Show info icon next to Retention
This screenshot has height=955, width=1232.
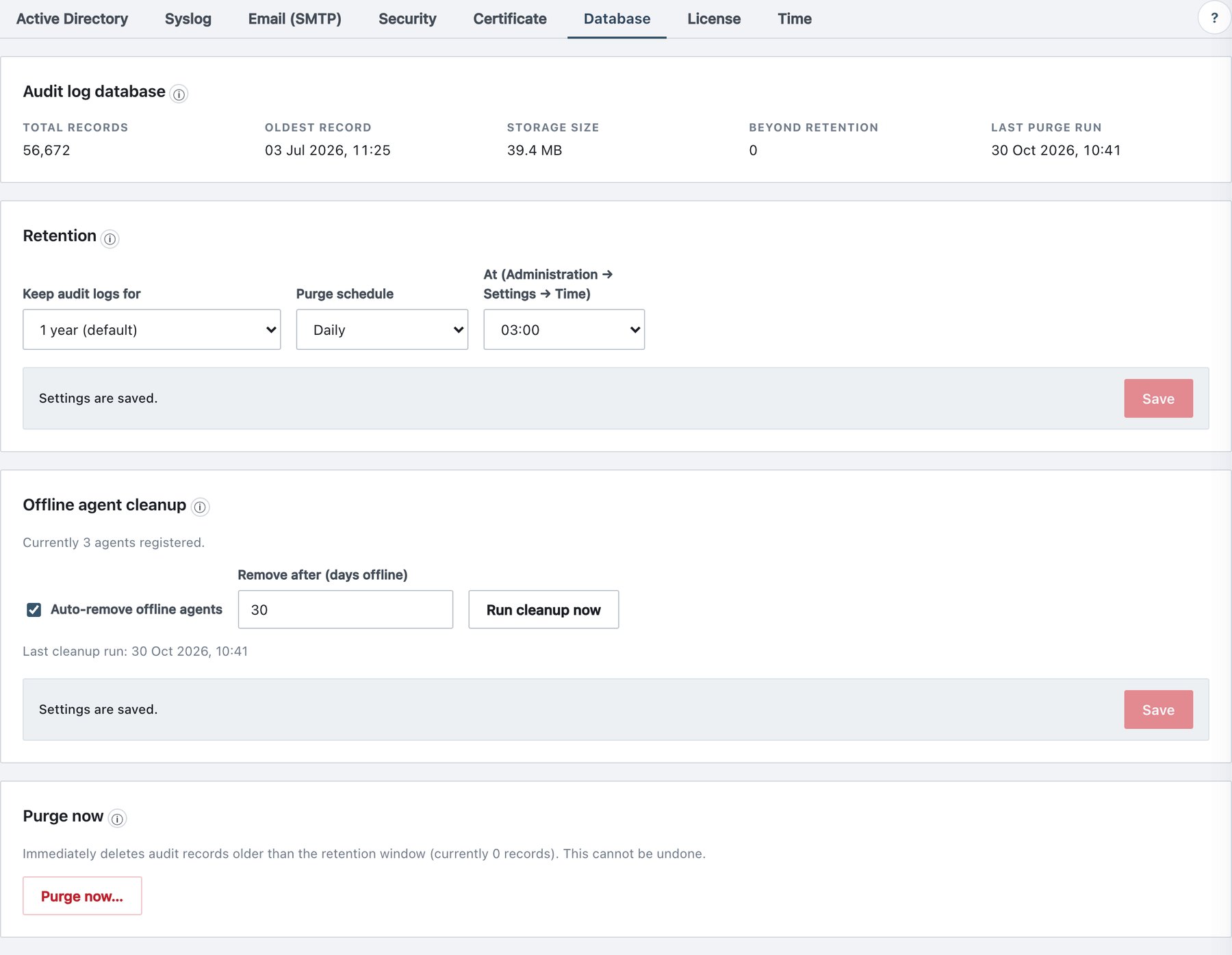point(110,239)
